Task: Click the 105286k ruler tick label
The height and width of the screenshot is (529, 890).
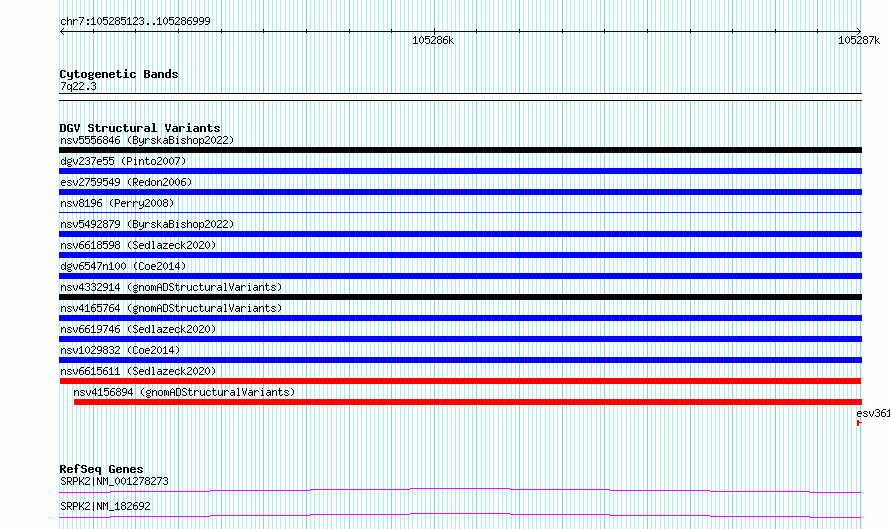Action: pyautogui.click(x=433, y=41)
